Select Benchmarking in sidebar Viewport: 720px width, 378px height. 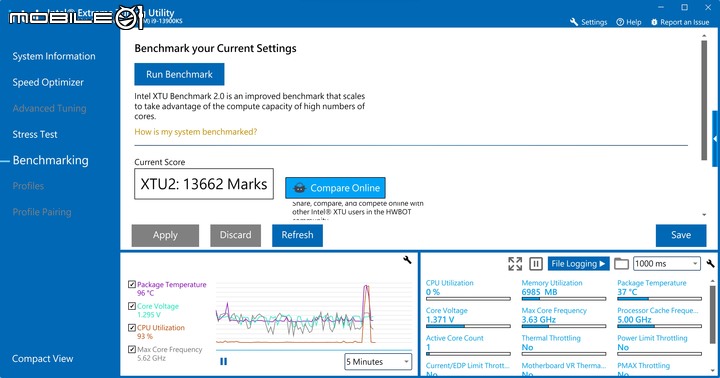[51, 160]
